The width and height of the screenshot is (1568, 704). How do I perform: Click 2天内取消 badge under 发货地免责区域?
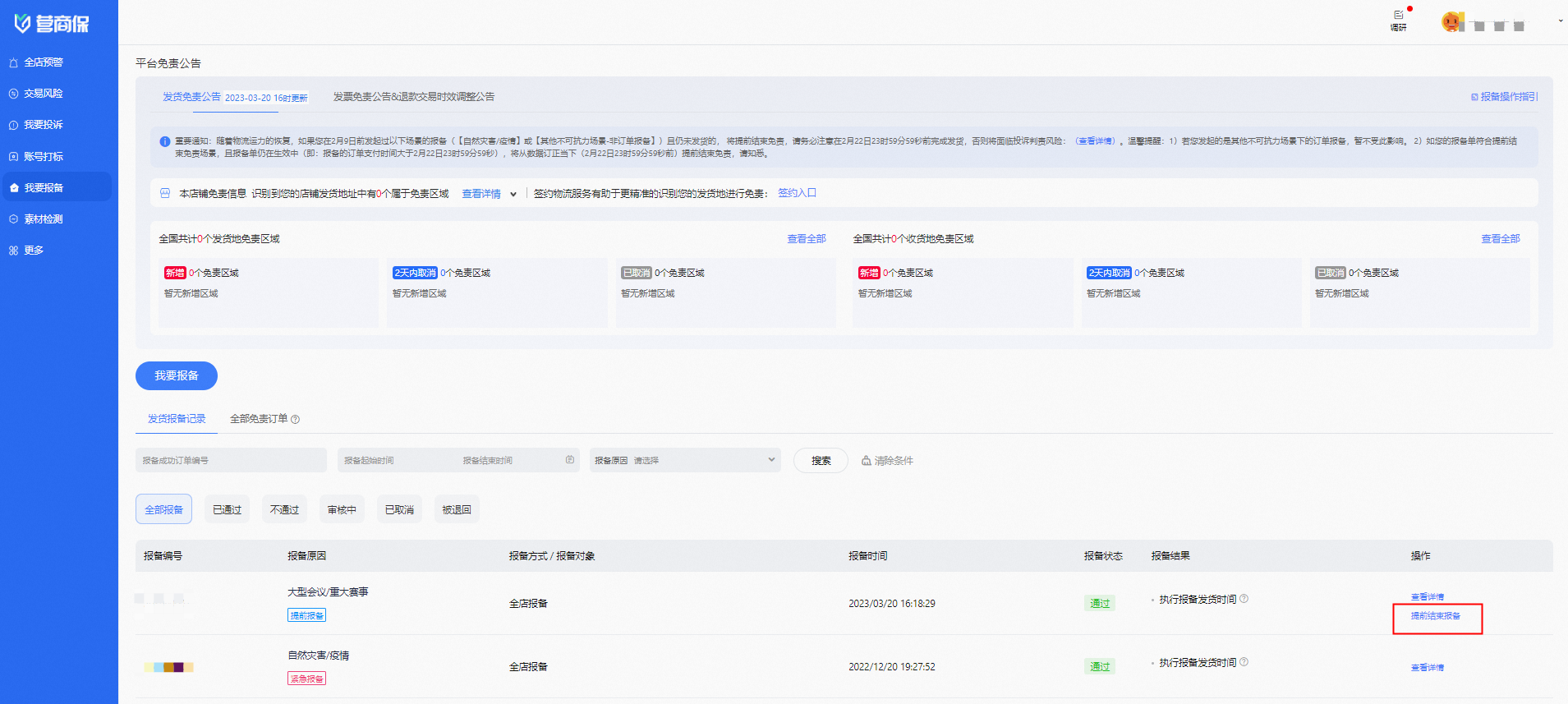coord(415,273)
